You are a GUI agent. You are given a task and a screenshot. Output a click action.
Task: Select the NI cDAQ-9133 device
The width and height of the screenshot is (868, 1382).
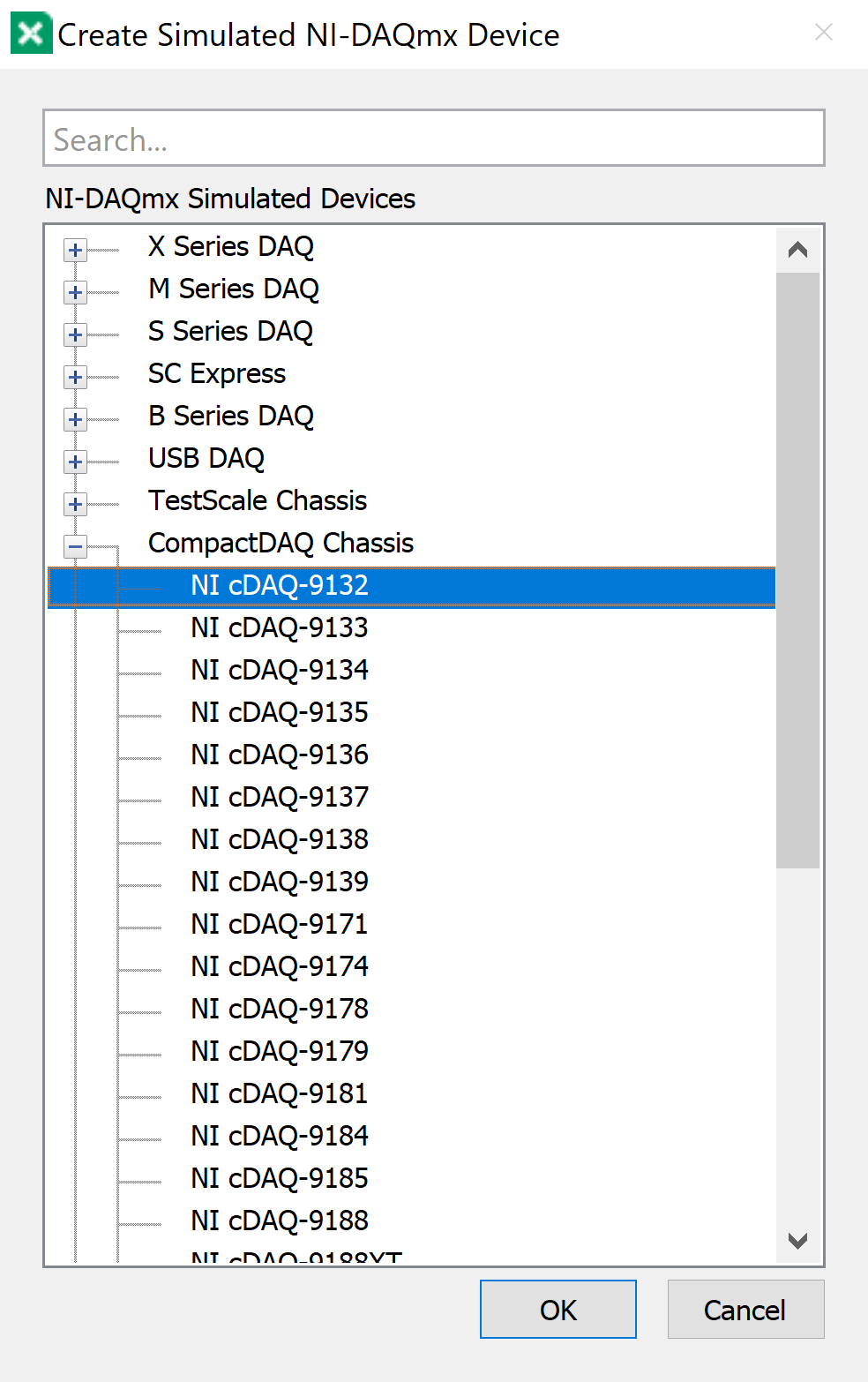tap(279, 627)
